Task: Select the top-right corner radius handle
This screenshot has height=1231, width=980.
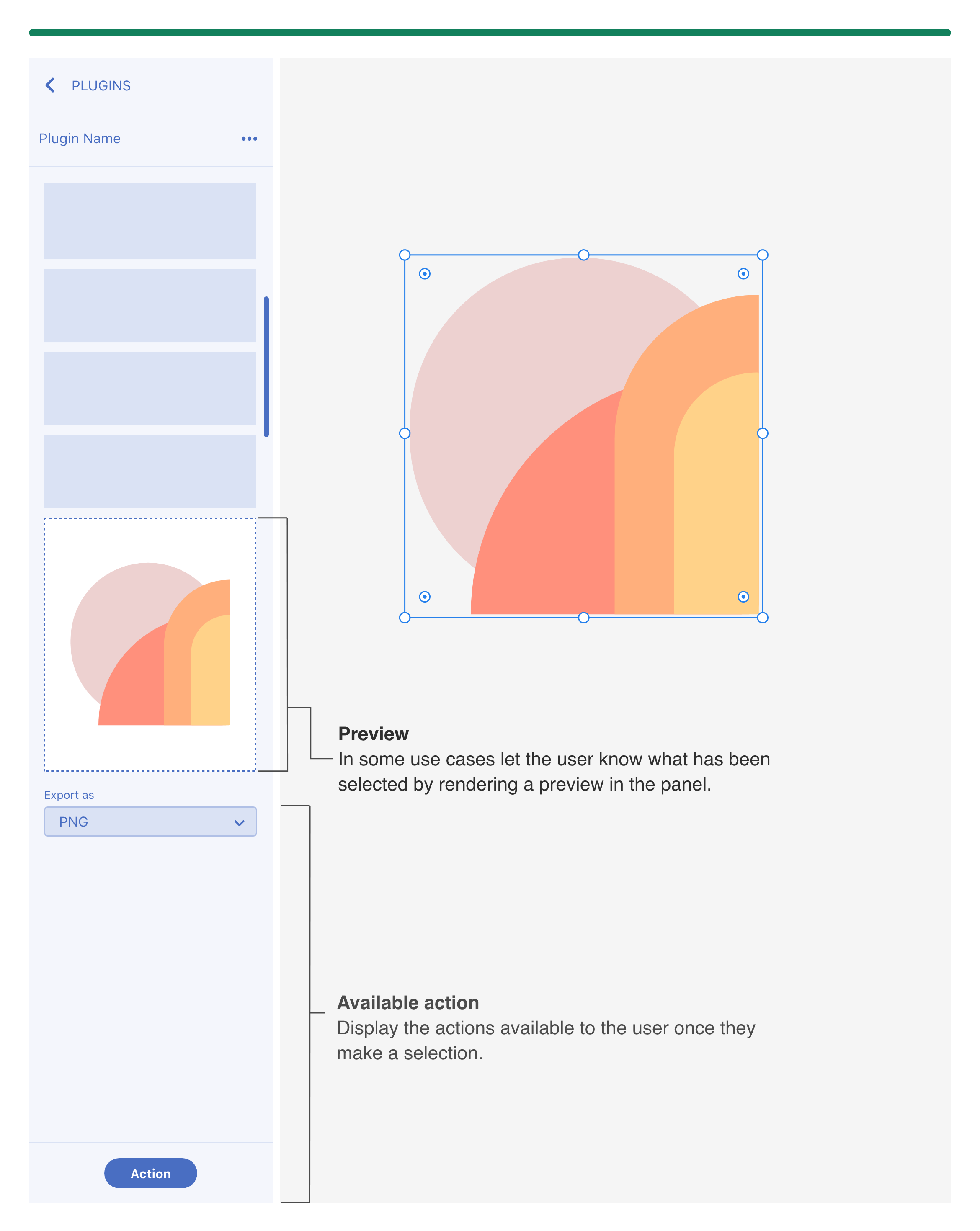Action: point(743,273)
